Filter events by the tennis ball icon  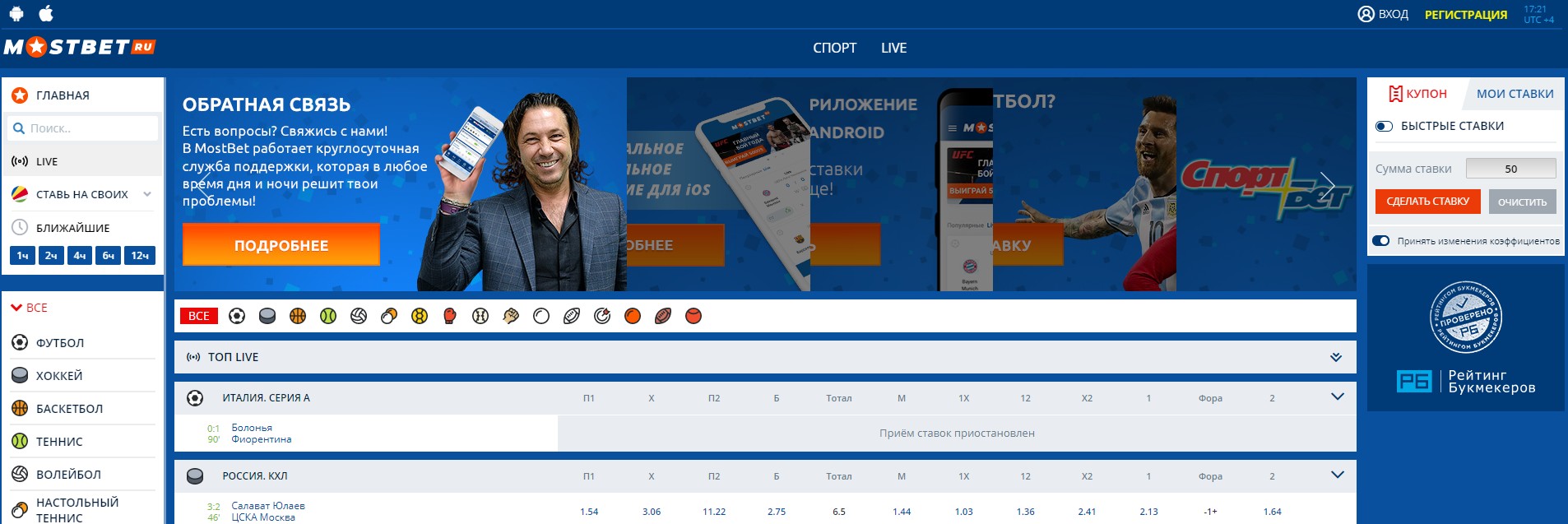tap(328, 316)
